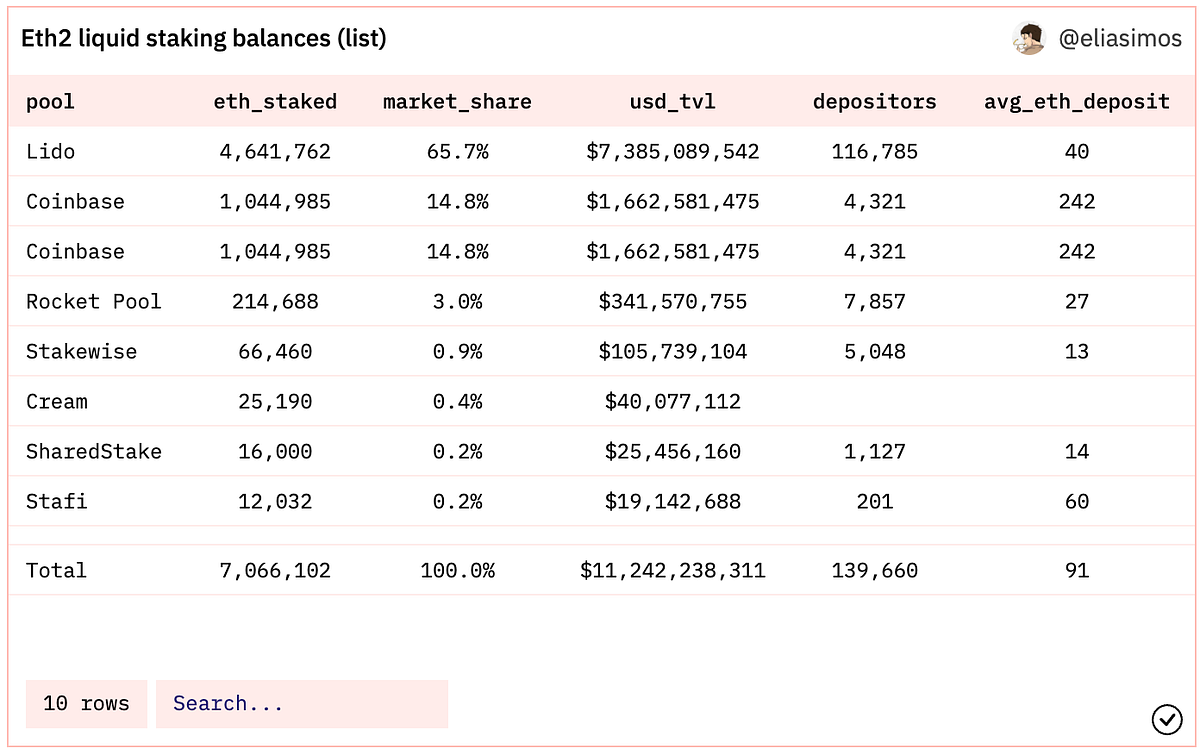Select Rocket Pool's average deposit 27
The image size is (1200, 748).
(x=1077, y=302)
